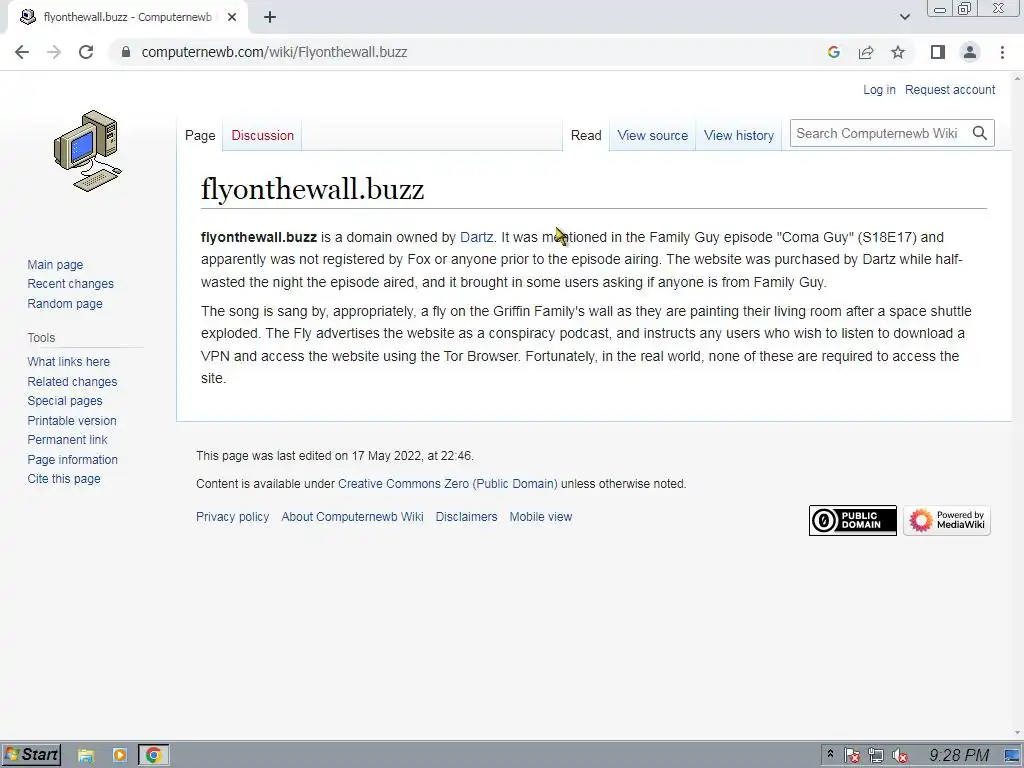Open Creative Commons Zero (Public Domain) link
This screenshot has width=1024, height=768.
coord(447,484)
